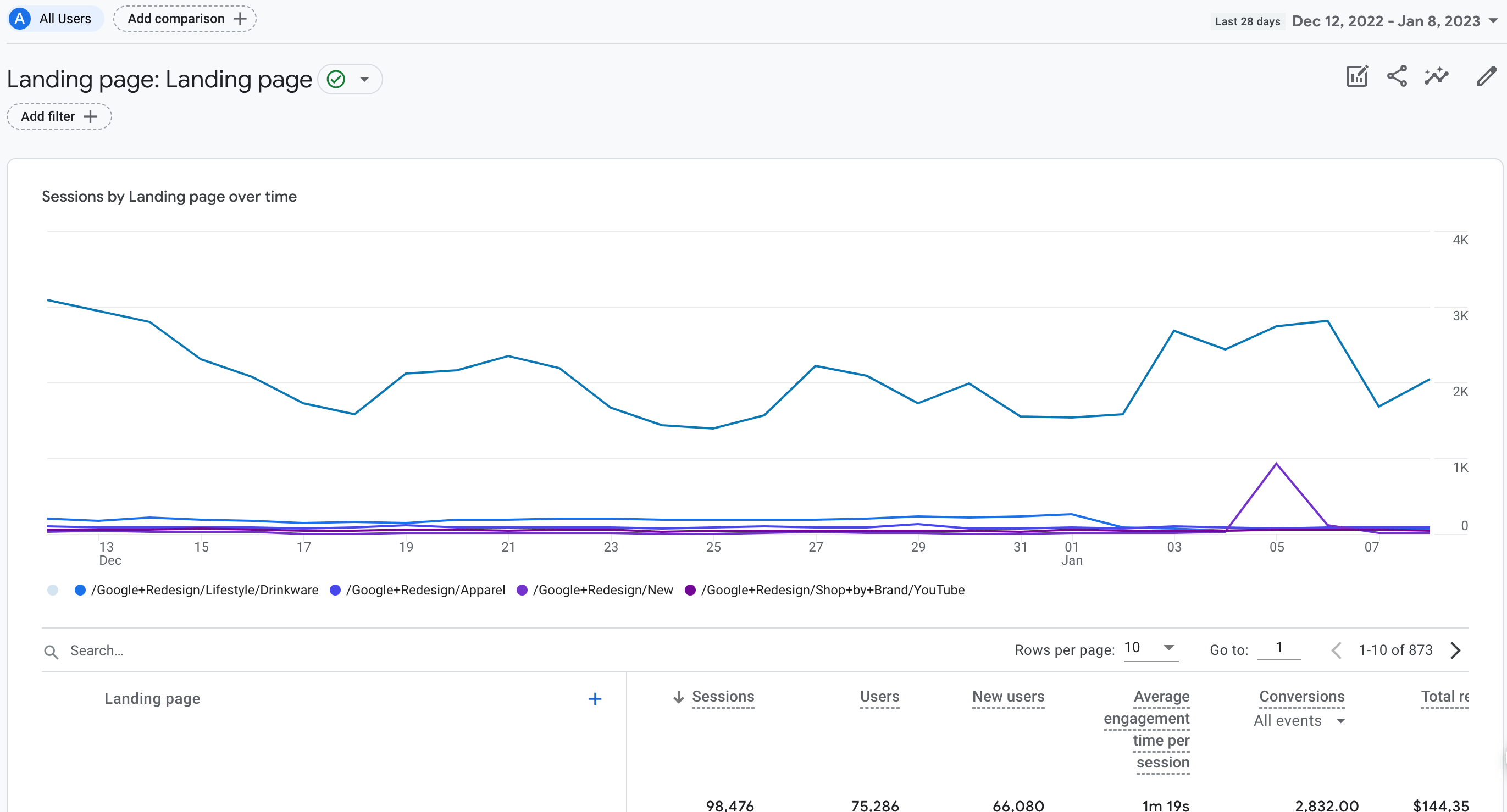Click Add comparison button
The height and width of the screenshot is (812, 1507).
click(185, 19)
